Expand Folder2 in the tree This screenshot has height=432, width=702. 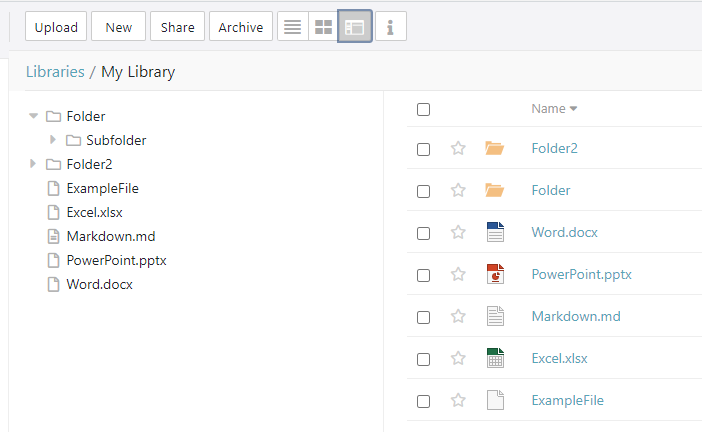click(x=34, y=164)
